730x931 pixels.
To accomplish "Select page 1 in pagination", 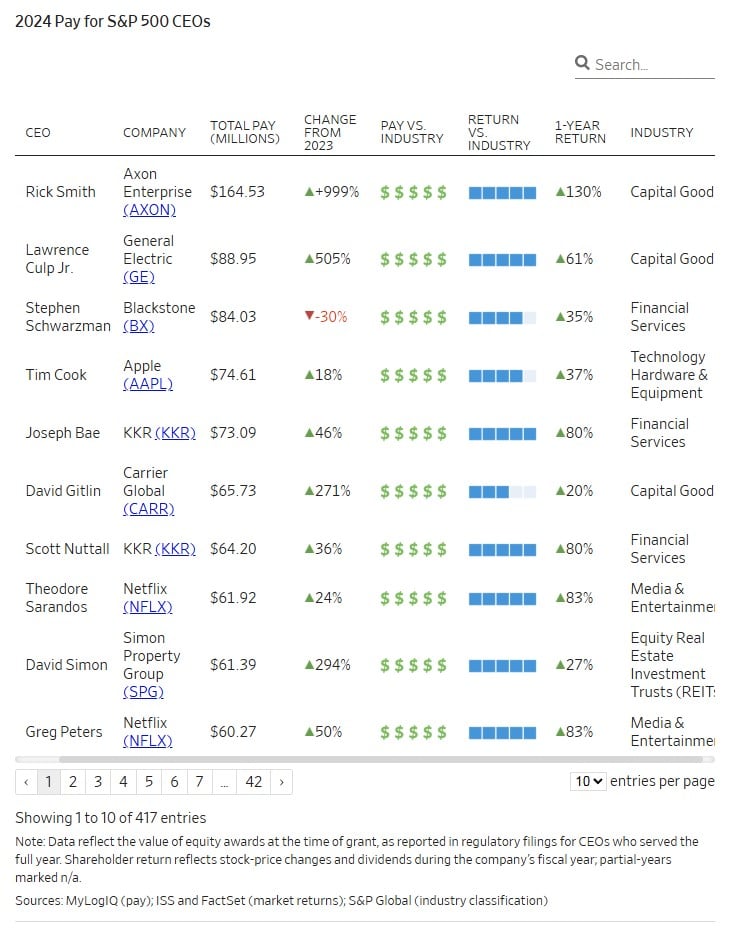I will tap(49, 782).
